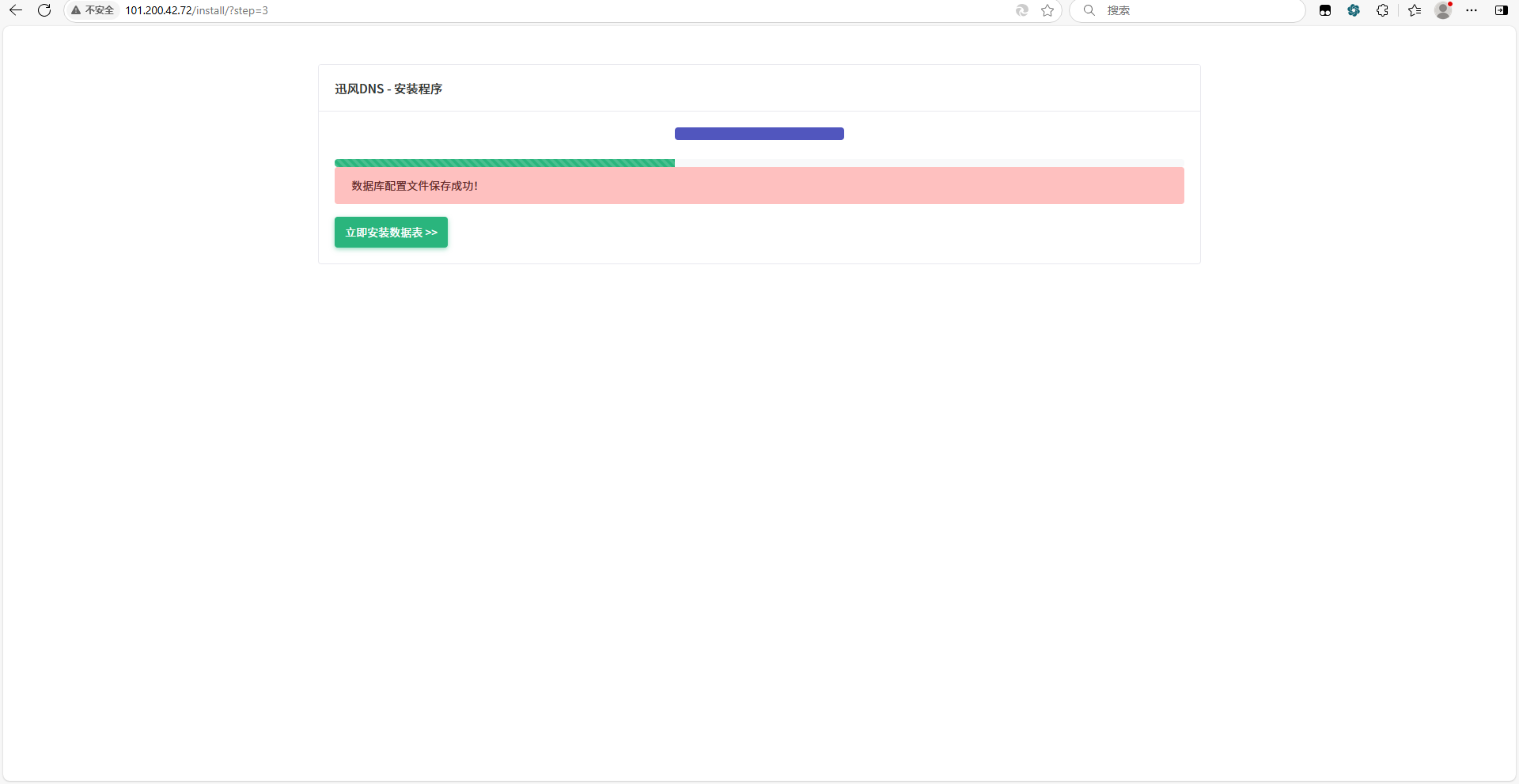Click the blue bar above progress bar
The height and width of the screenshot is (784, 1519).
[x=759, y=134]
